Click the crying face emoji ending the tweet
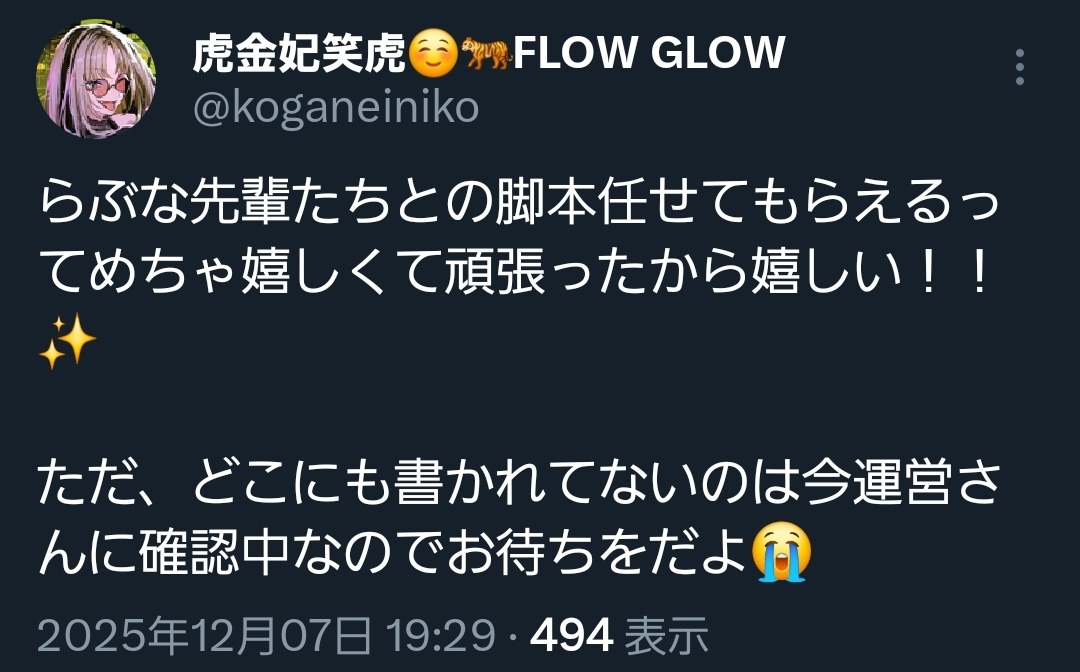This screenshot has width=1080, height=672. 781,552
